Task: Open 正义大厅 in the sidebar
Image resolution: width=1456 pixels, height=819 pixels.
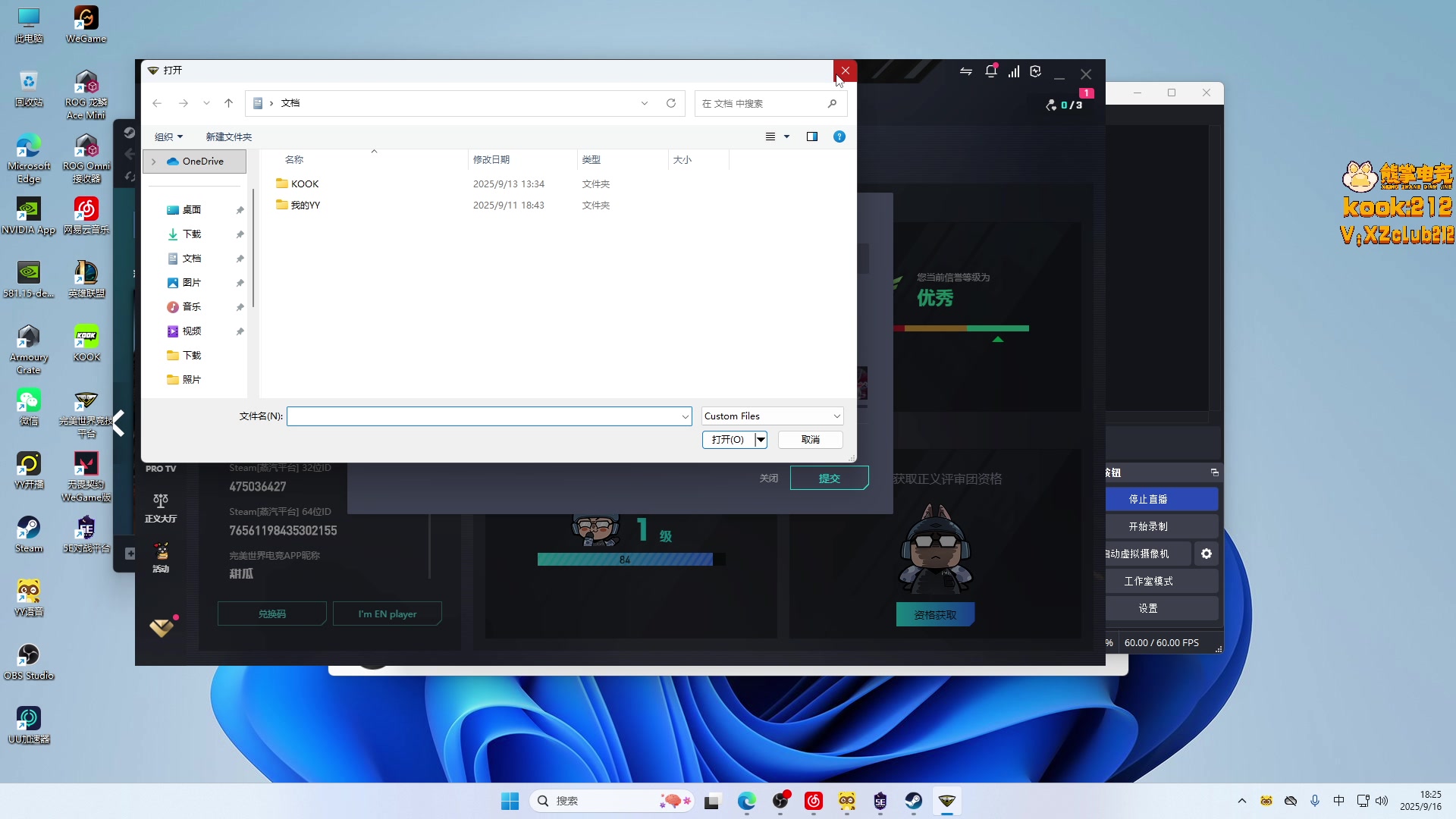Action: coord(161,509)
